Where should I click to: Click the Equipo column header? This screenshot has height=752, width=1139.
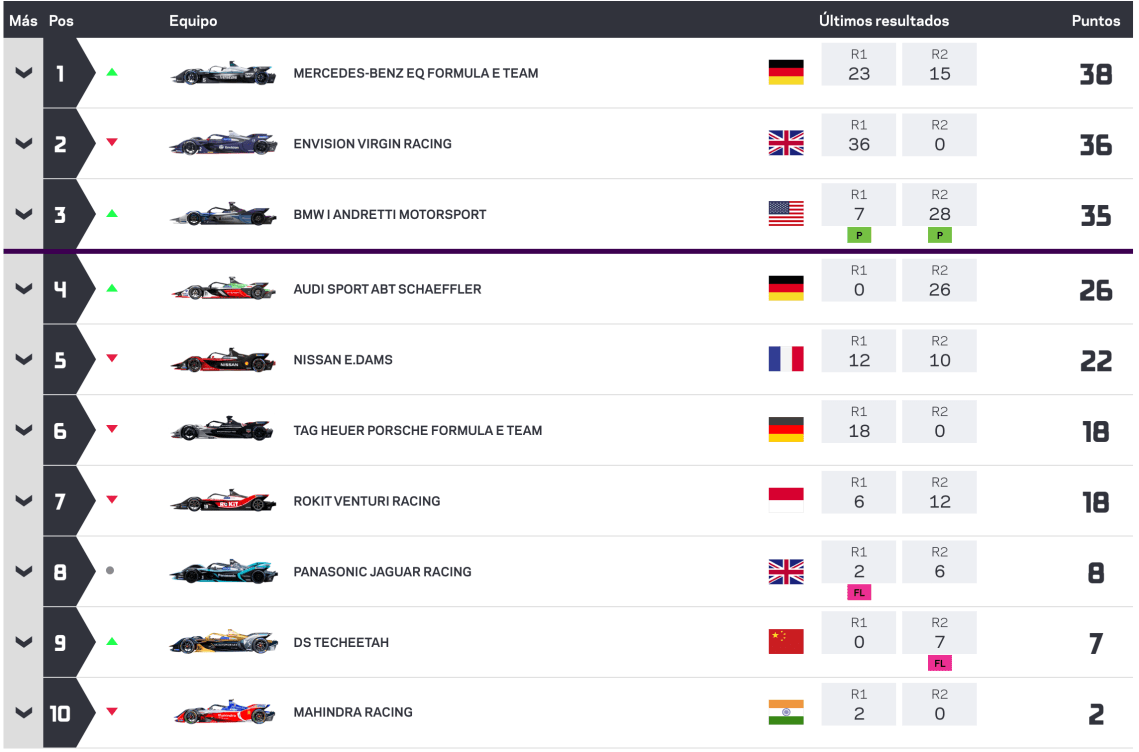tap(193, 20)
